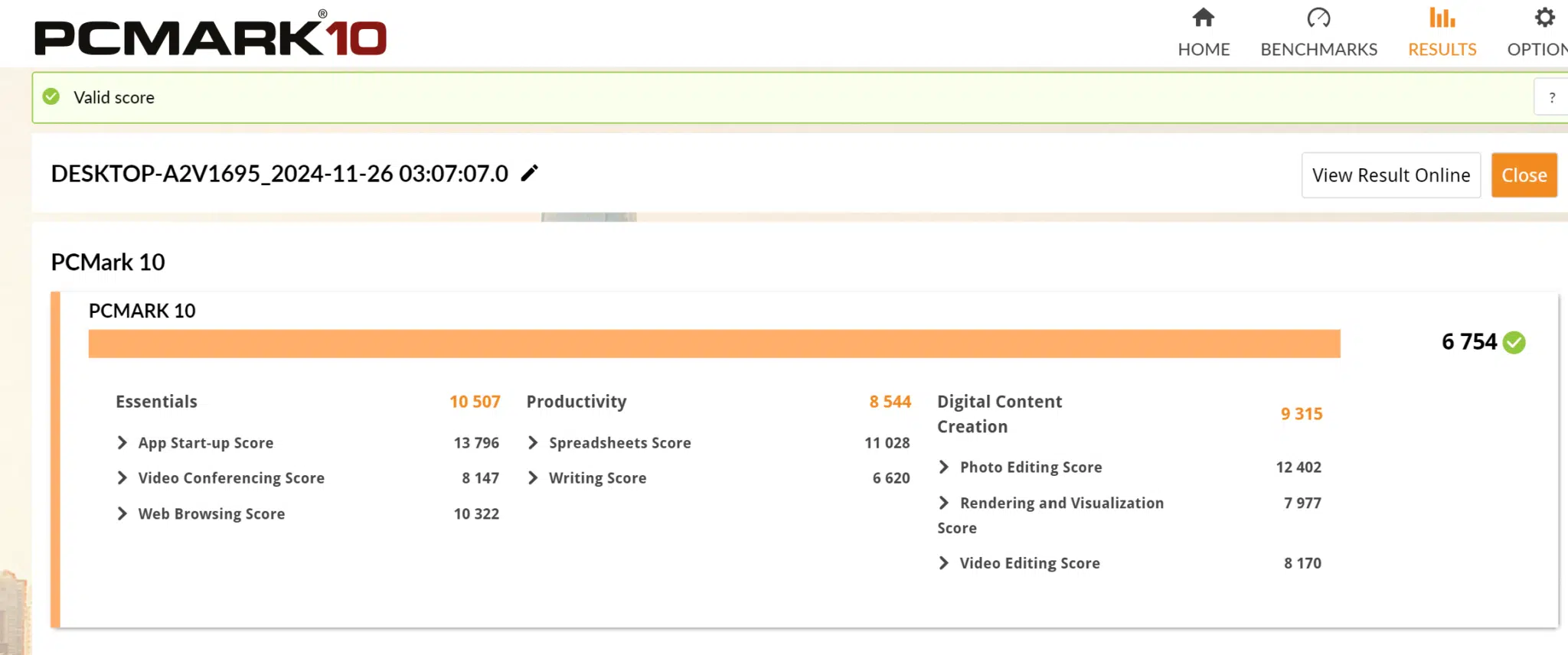Expand the Web Browsing Score chevron

pyautogui.click(x=122, y=513)
